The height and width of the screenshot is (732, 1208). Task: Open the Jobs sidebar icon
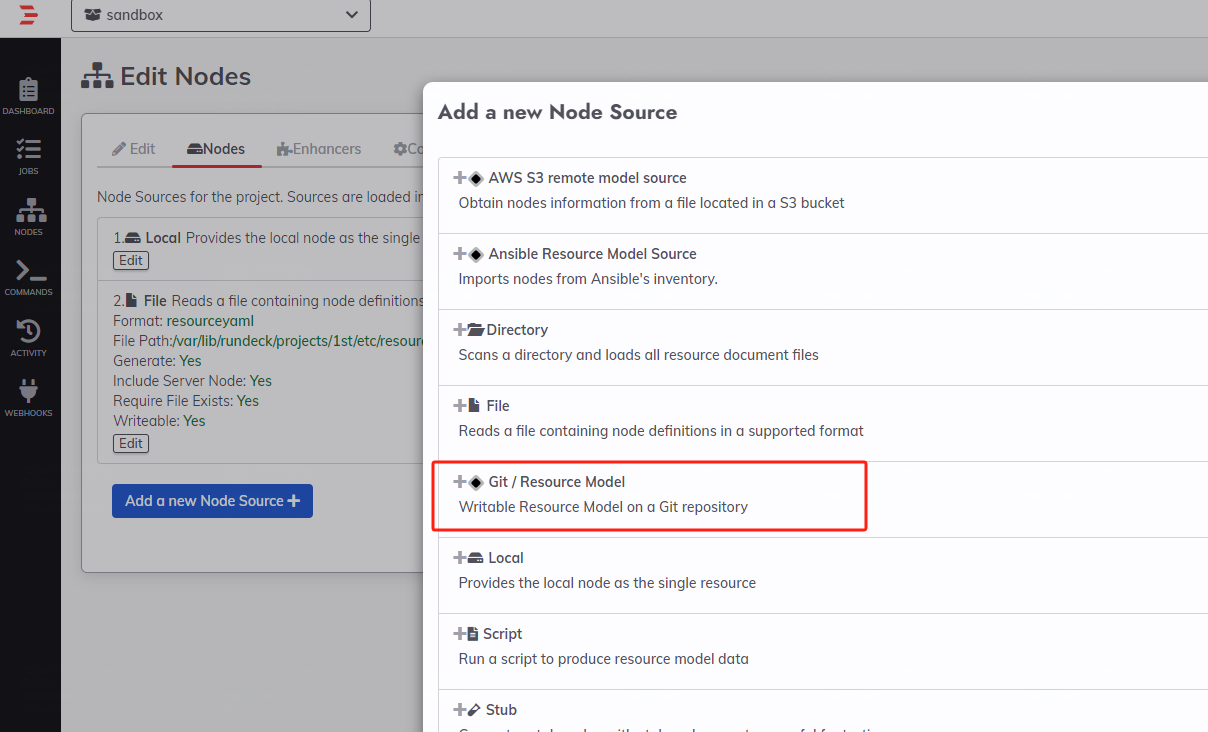(29, 157)
